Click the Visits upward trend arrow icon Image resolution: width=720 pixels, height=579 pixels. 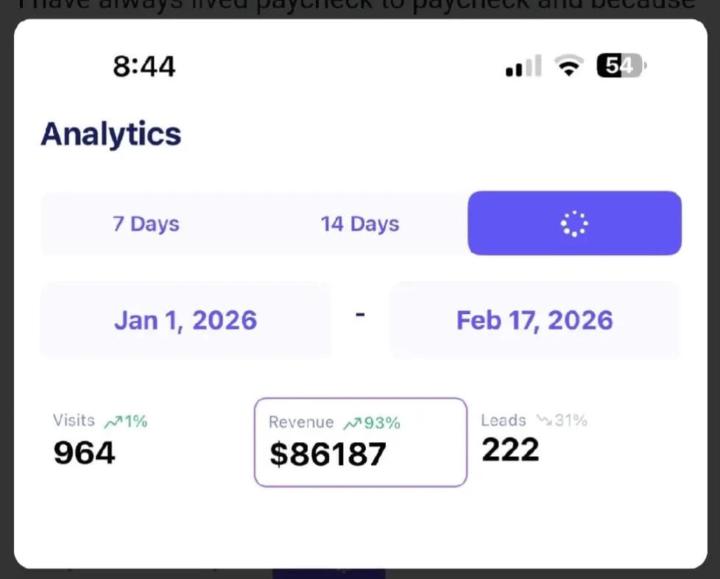tap(112, 421)
